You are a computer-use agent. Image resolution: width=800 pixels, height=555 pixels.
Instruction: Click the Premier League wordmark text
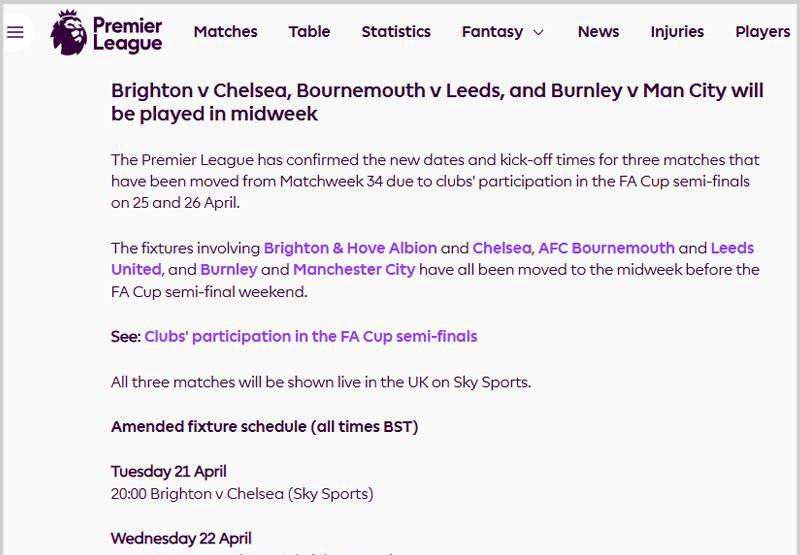pos(127,35)
